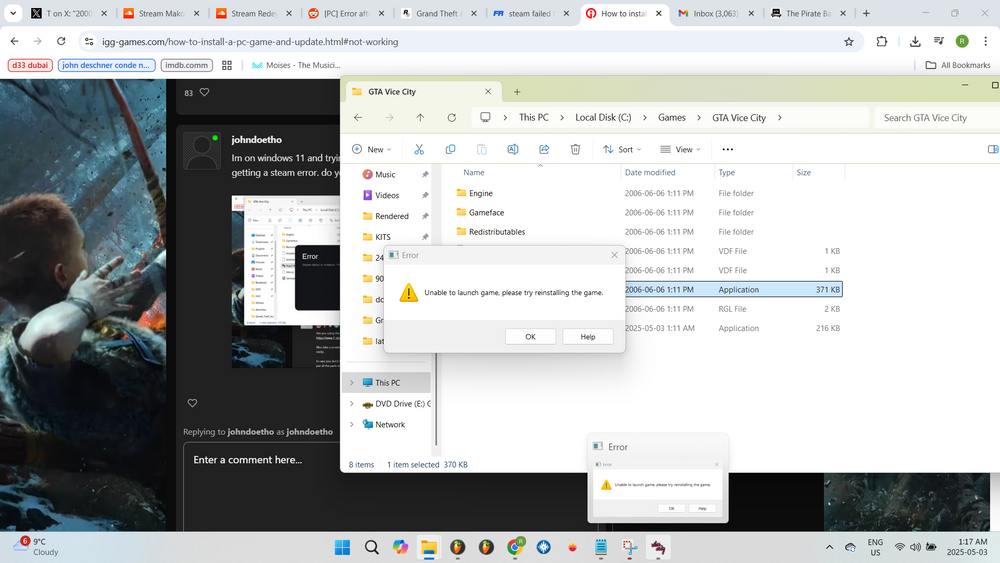Expand breadcrumb chevron after Local Disk (C:)

point(645,117)
